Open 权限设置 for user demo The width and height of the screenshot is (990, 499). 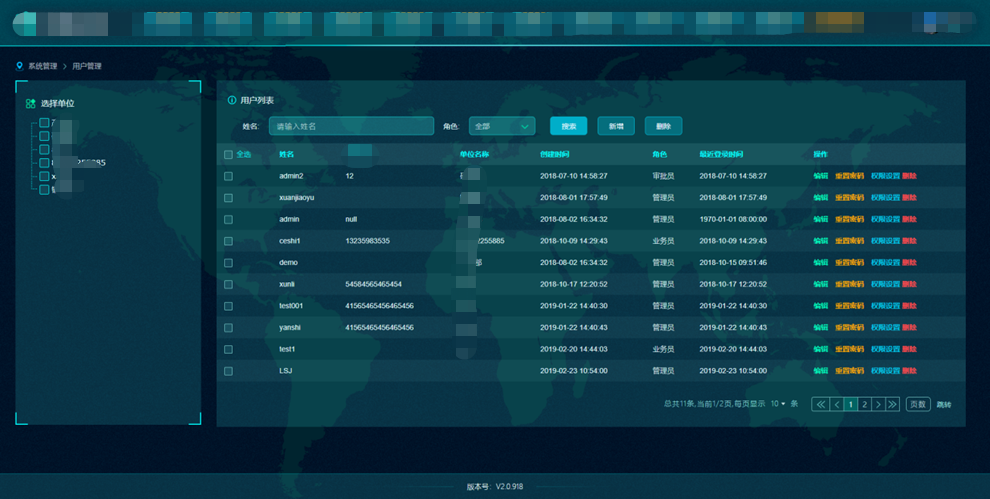pos(885,263)
